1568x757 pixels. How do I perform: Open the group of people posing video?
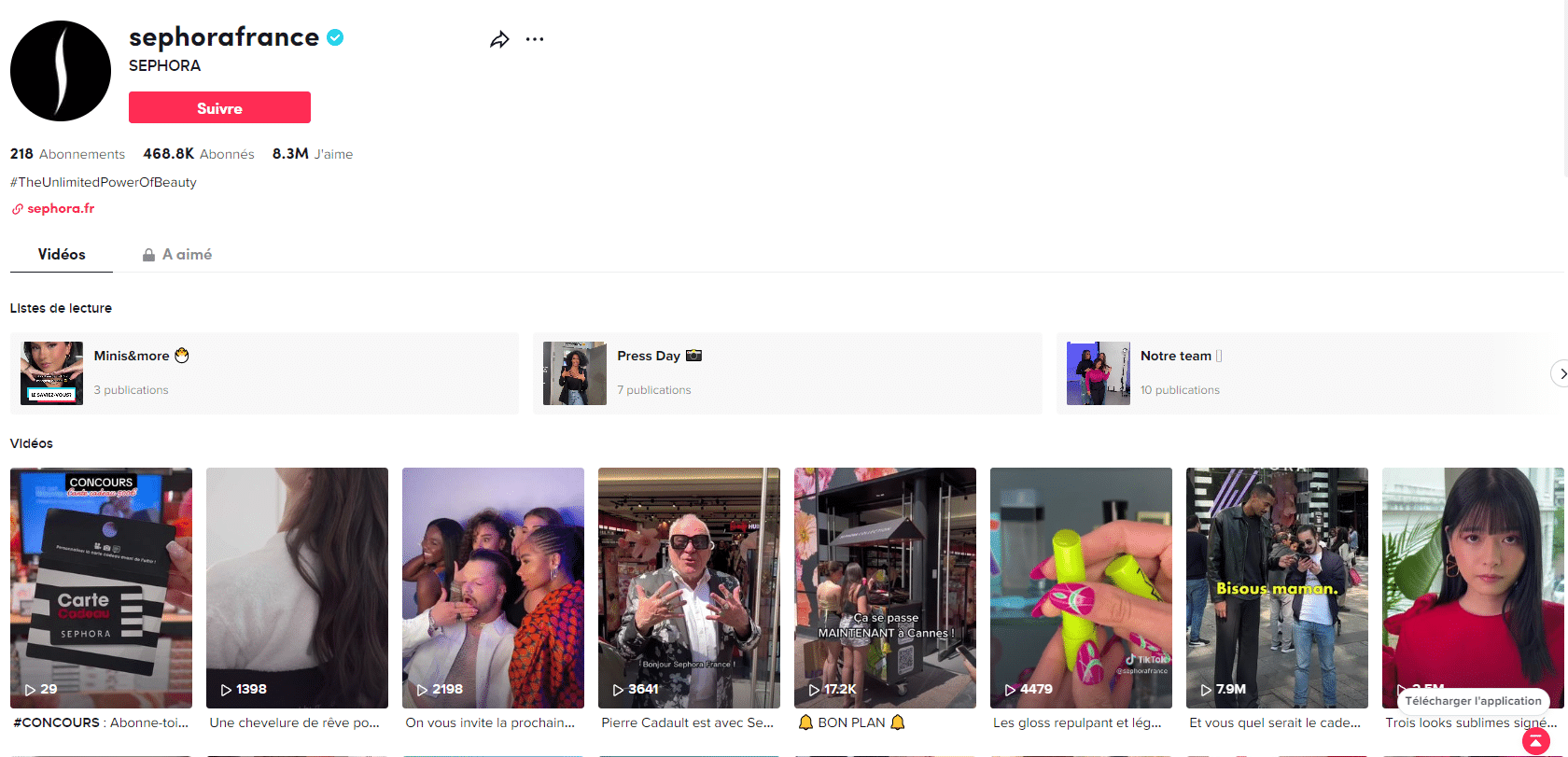pos(493,588)
